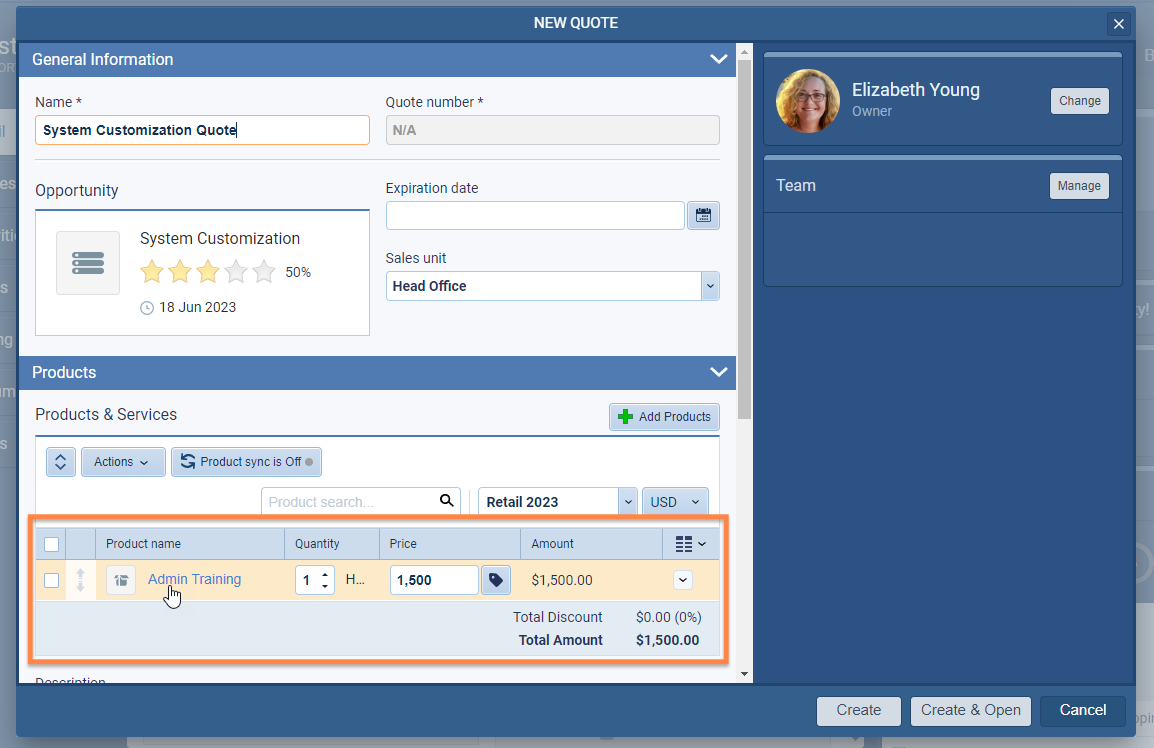Open the Admin Training product link

194,579
